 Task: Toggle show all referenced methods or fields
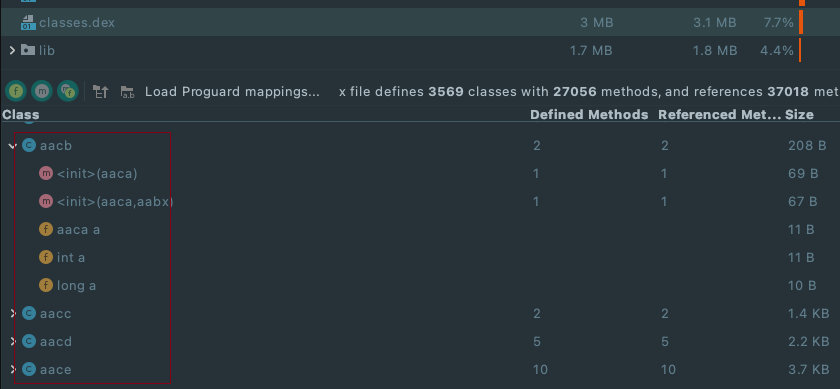click(68, 91)
